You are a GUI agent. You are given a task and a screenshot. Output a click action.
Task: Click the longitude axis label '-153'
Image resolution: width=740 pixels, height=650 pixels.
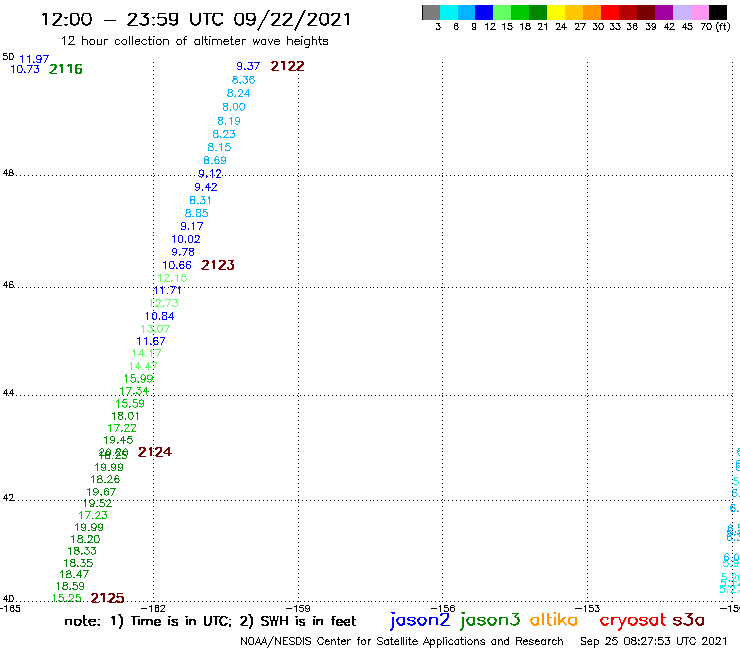(x=587, y=608)
